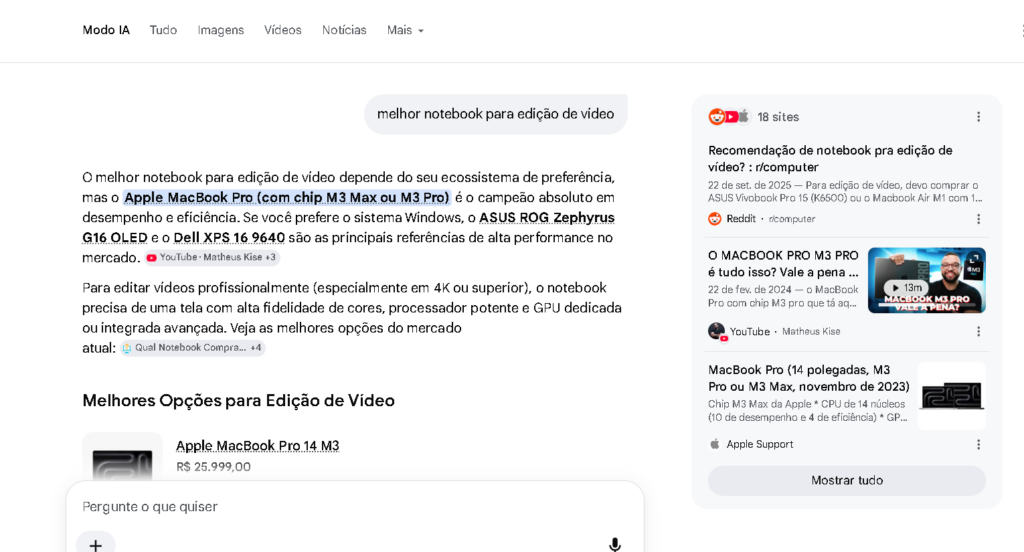Click the 13m video duration badge

coord(906,287)
